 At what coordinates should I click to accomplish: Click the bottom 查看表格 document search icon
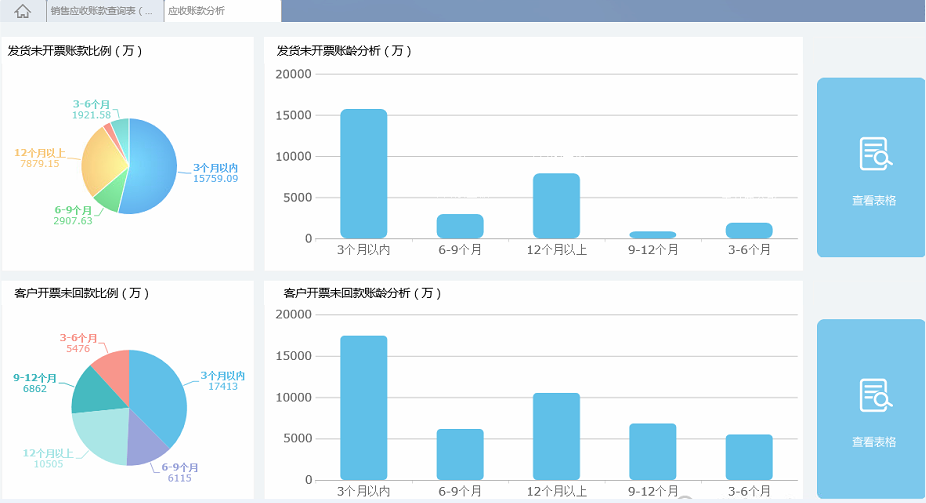pyautogui.click(x=874, y=395)
